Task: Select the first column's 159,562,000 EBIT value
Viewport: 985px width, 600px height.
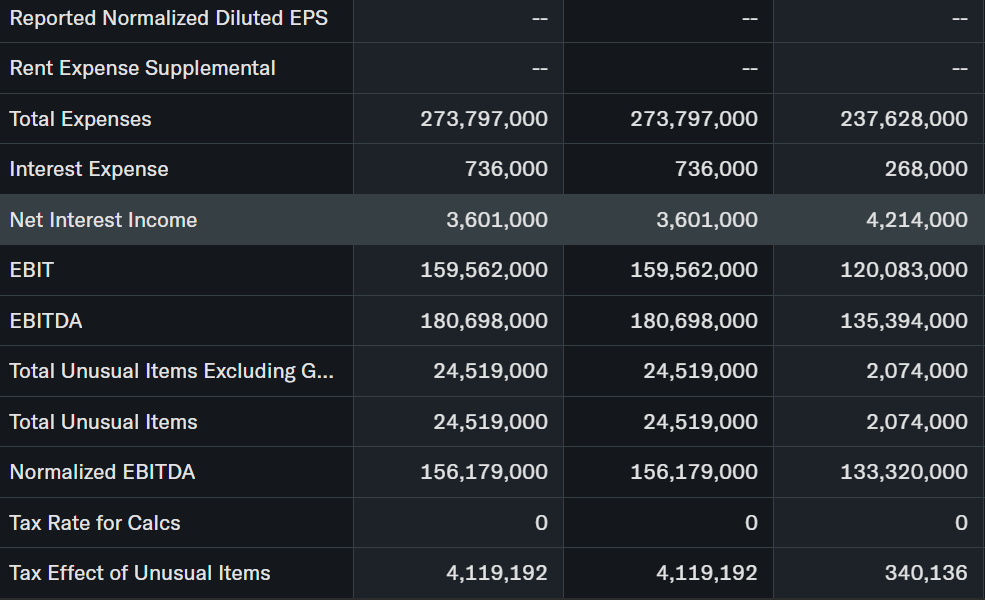Action: [x=484, y=270]
